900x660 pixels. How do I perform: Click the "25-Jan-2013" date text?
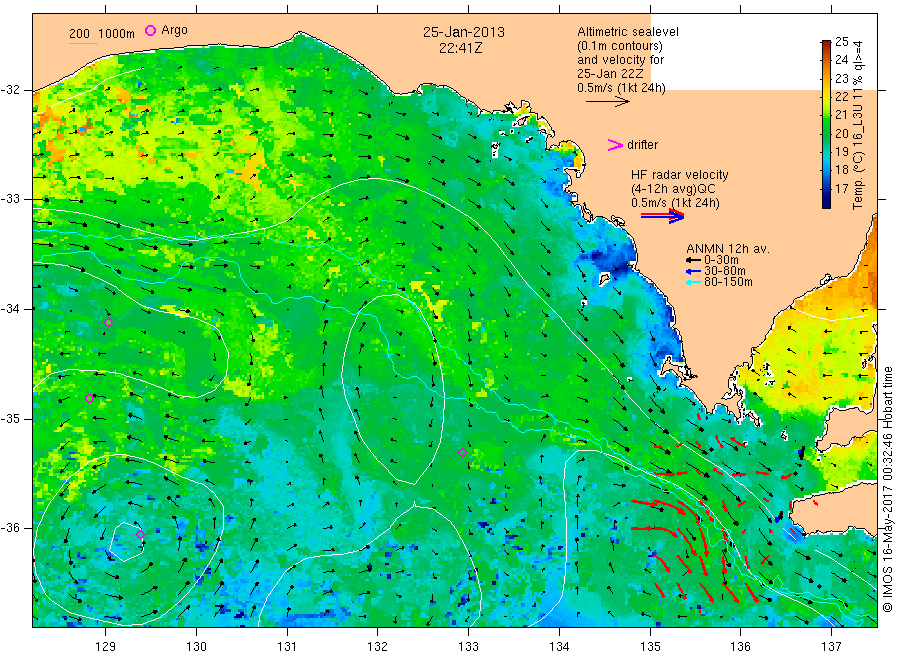click(464, 32)
